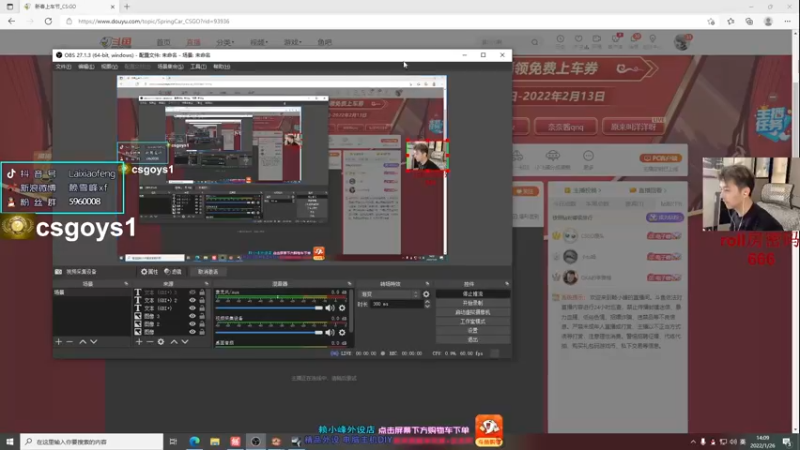Pop out the Controls dock panel
The image size is (800, 450).
coord(507,284)
